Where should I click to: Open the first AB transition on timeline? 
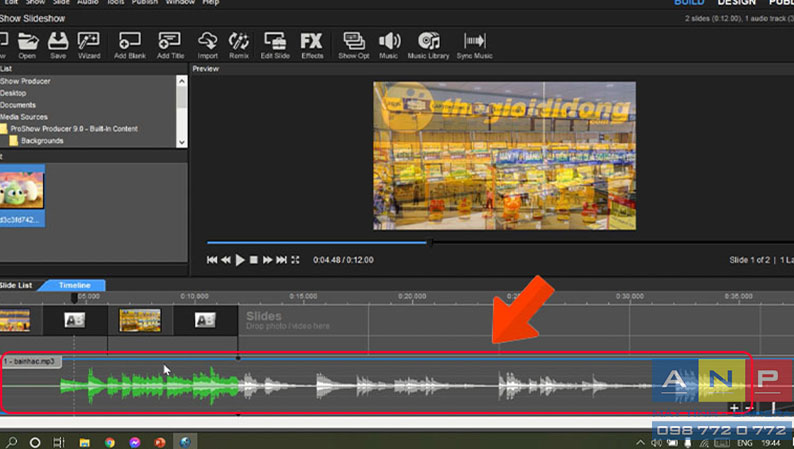tap(74, 320)
